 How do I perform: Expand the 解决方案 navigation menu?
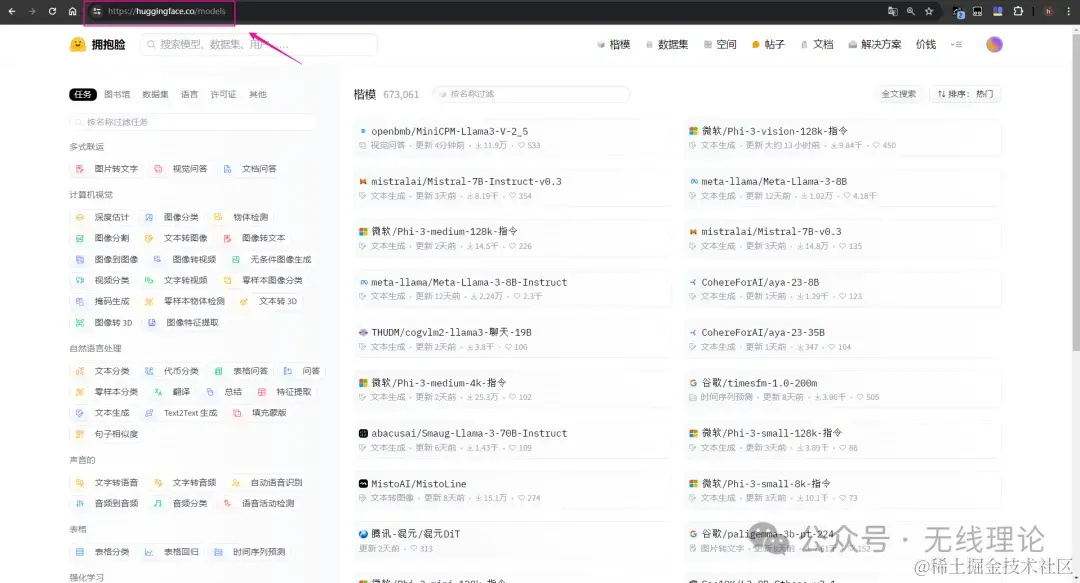[x=875, y=45]
